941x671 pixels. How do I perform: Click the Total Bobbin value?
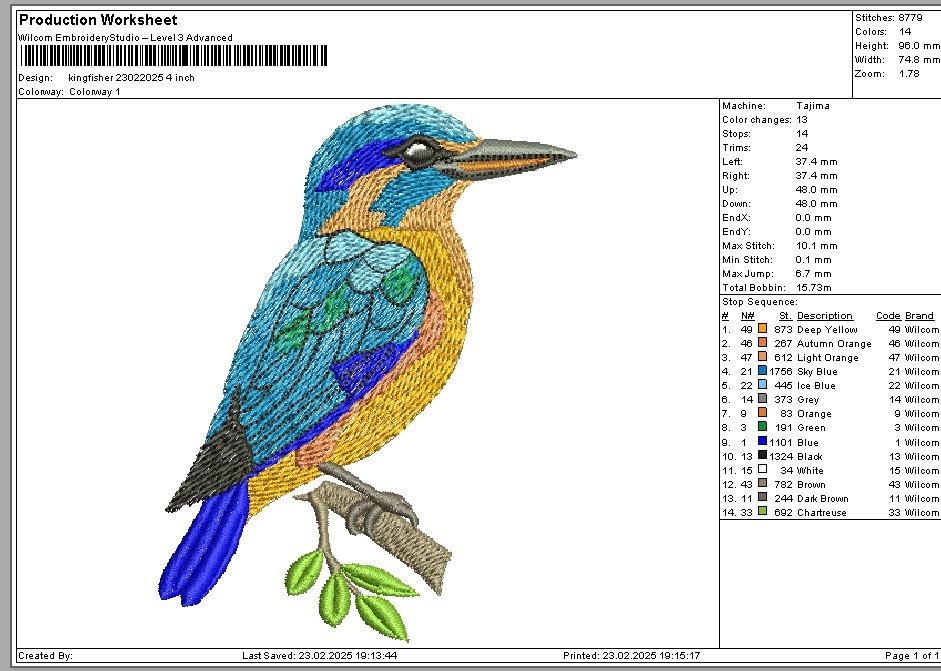[813, 287]
